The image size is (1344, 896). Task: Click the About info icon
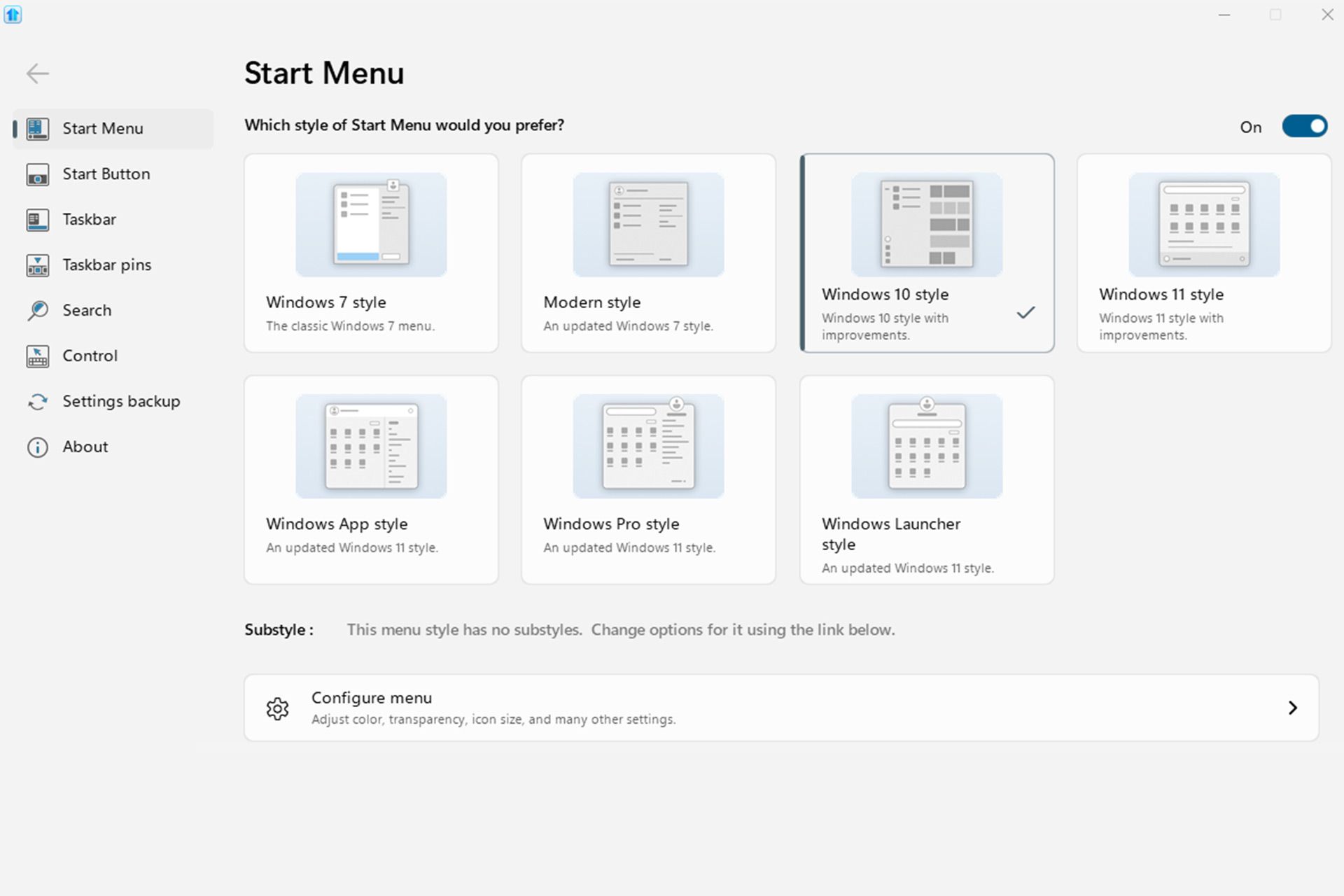click(x=38, y=447)
